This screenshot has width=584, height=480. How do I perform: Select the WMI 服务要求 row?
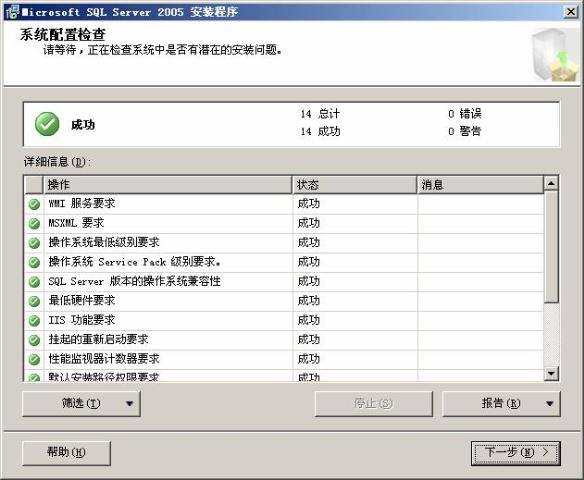[284, 204]
